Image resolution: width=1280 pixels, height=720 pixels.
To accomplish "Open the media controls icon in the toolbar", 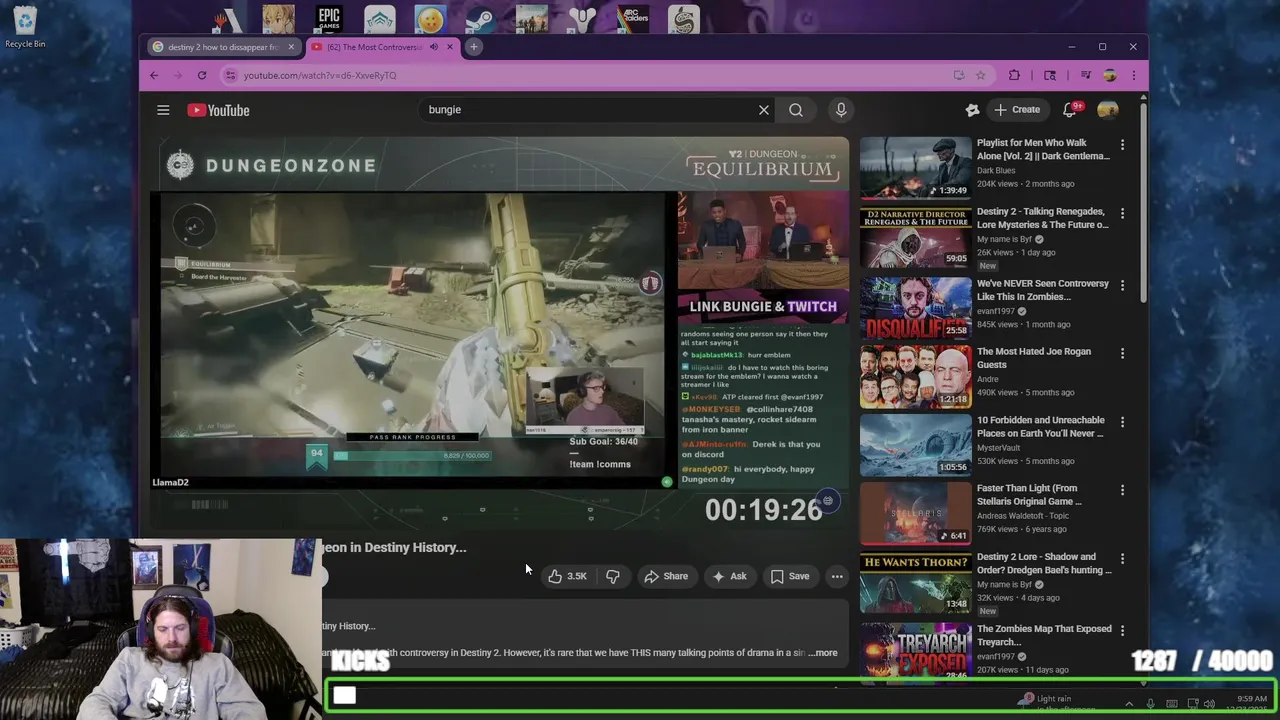I will click(1084, 75).
